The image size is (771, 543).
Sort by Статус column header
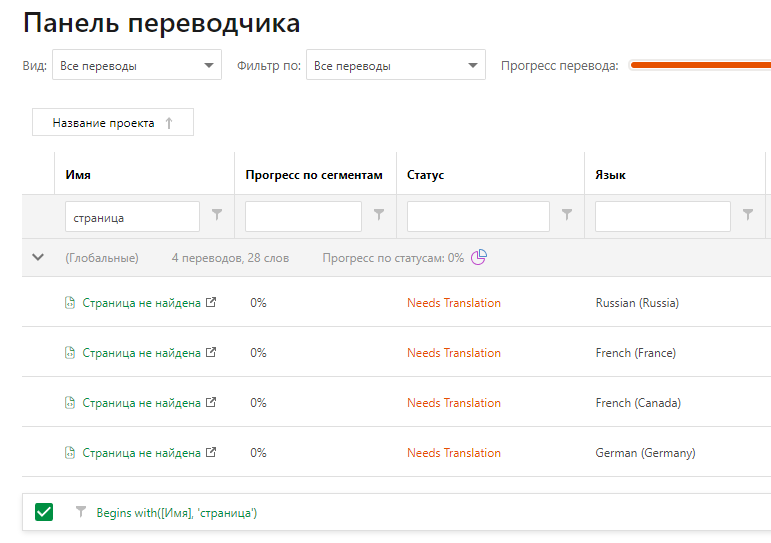[x=426, y=175]
